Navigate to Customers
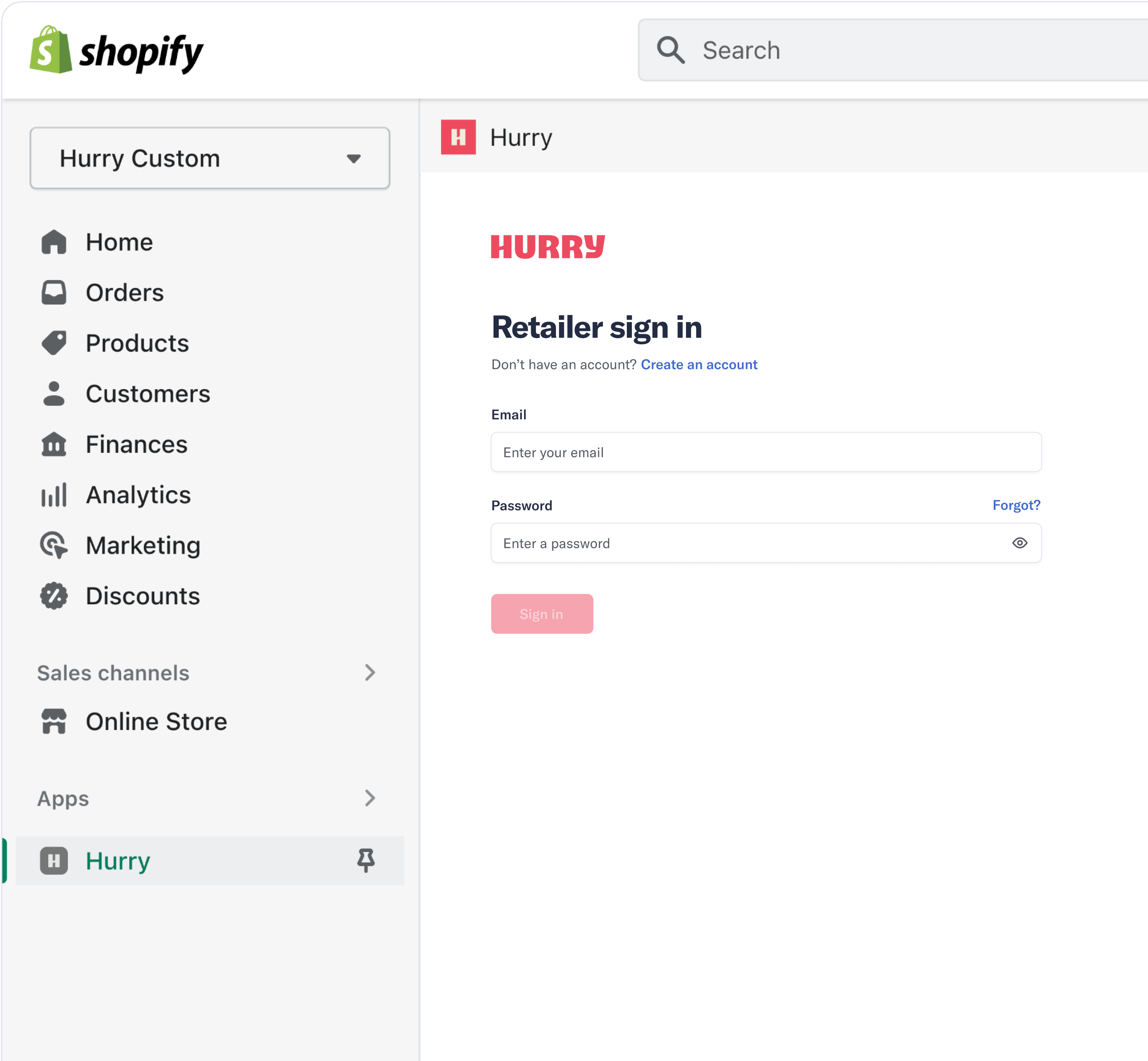The width and height of the screenshot is (1148, 1061). pyautogui.click(x=148, y=393)
